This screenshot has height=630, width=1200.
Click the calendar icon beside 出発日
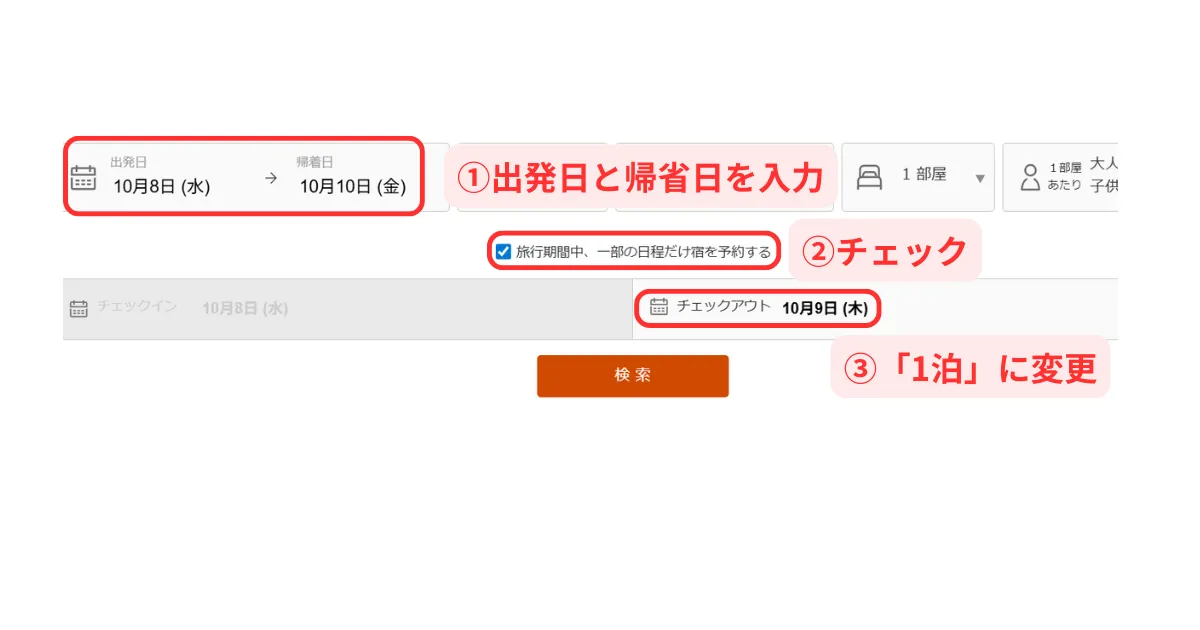[x=83, y=178]
